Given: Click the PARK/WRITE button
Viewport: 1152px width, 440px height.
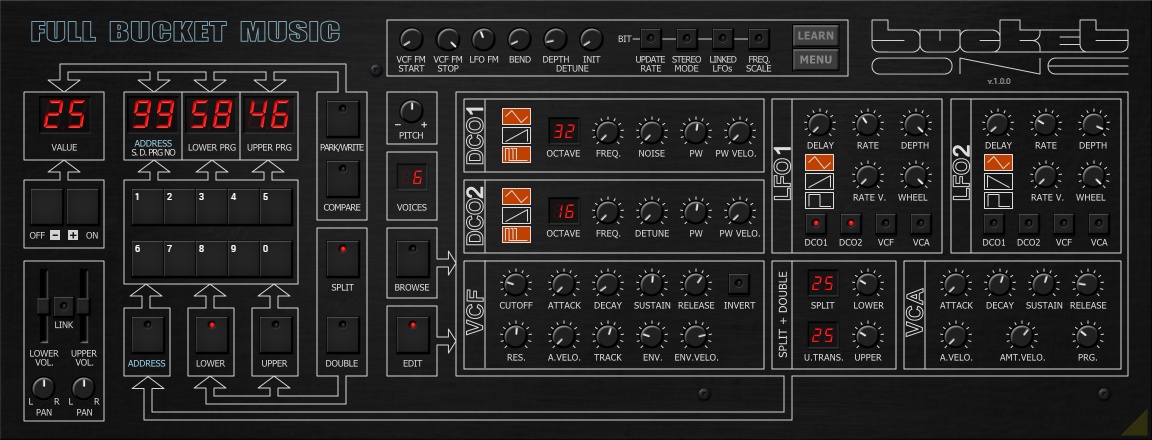Looking at the screenshot, I should tap(342, 118).
